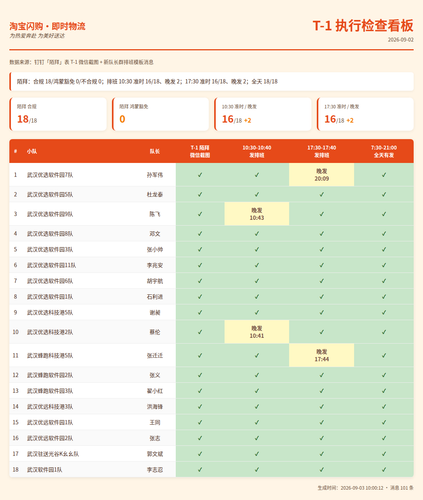
Task: Click team name 武汉优选软件园8队
Action: (50, 234)
